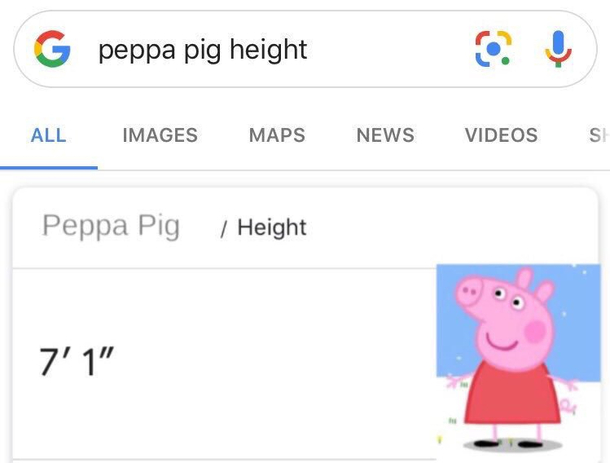Select the partially visible SH tab

click(599, 135)
